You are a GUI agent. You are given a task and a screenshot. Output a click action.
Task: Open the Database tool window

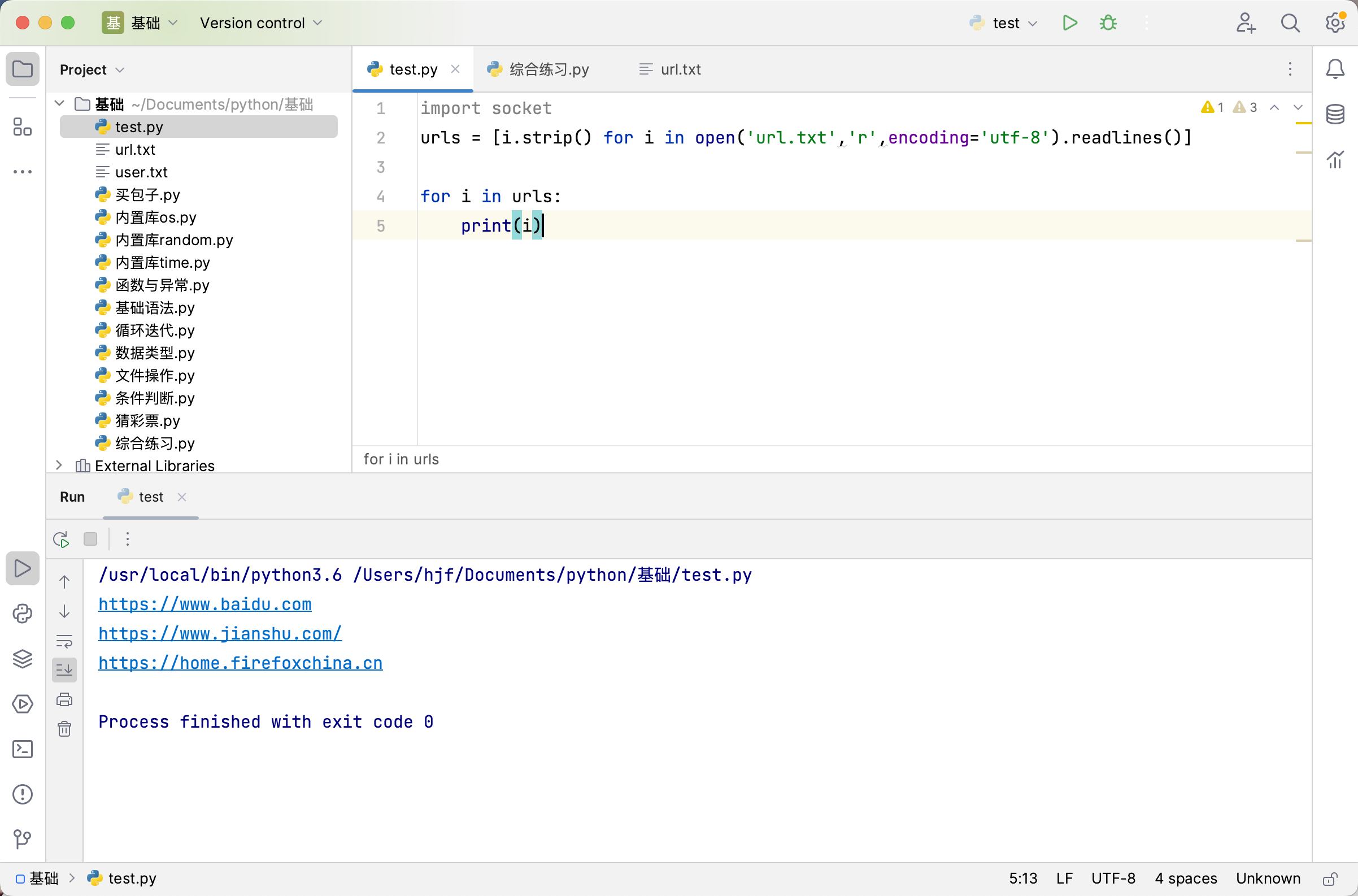1335,114
